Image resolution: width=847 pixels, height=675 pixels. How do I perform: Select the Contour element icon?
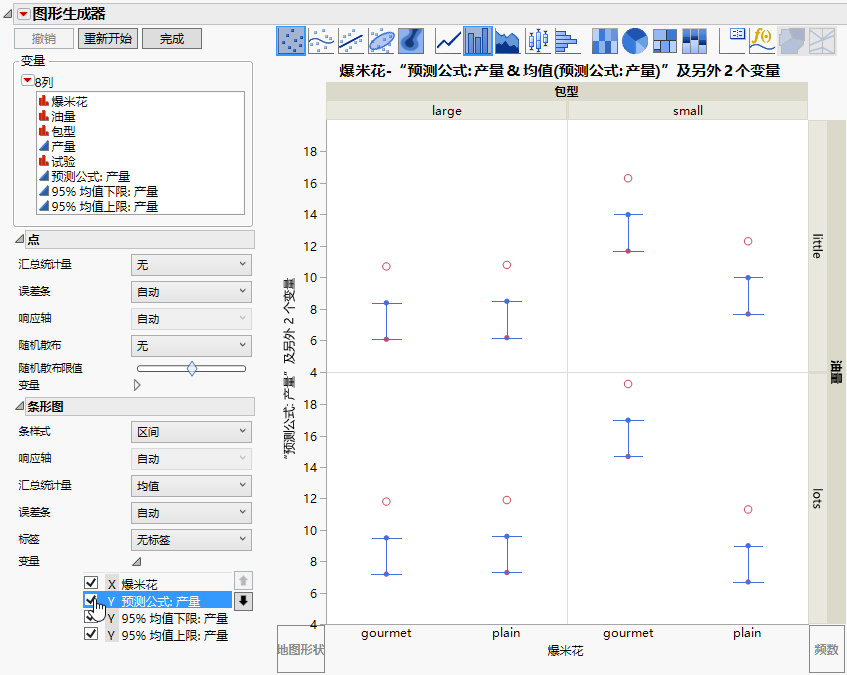[411, 40]
